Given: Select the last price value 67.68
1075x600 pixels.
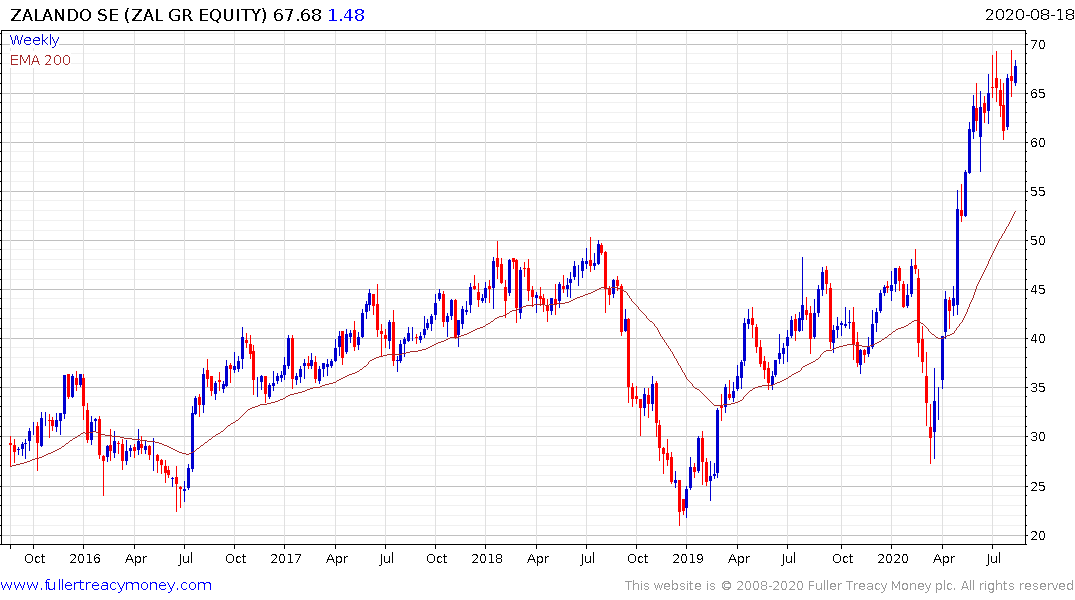Looking at the screenshot, I should point(297,14).
